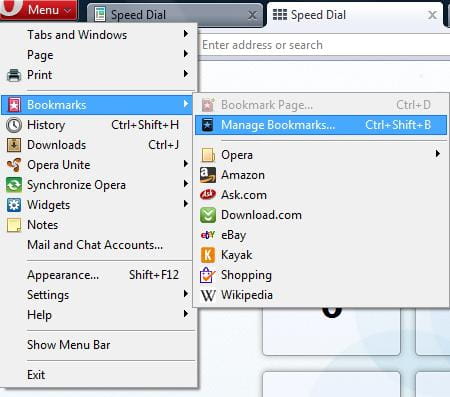This screenshot has width=450, height=397.
Task: Click the Shopping bag favicon
Action: 208,275
